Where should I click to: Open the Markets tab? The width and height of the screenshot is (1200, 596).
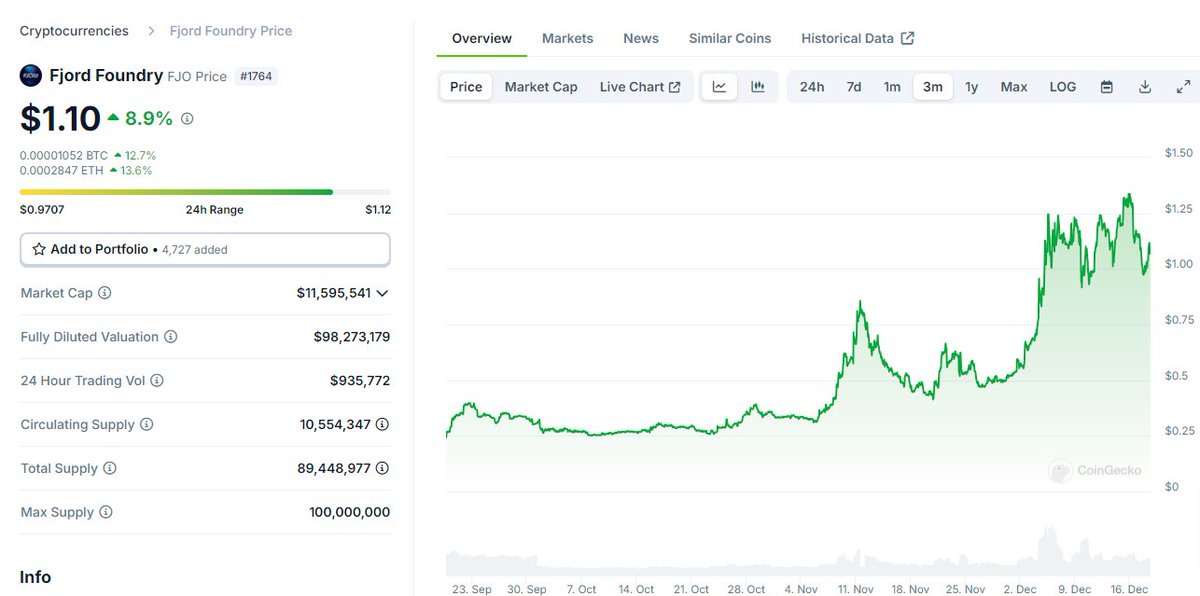(x=568, y=38)
